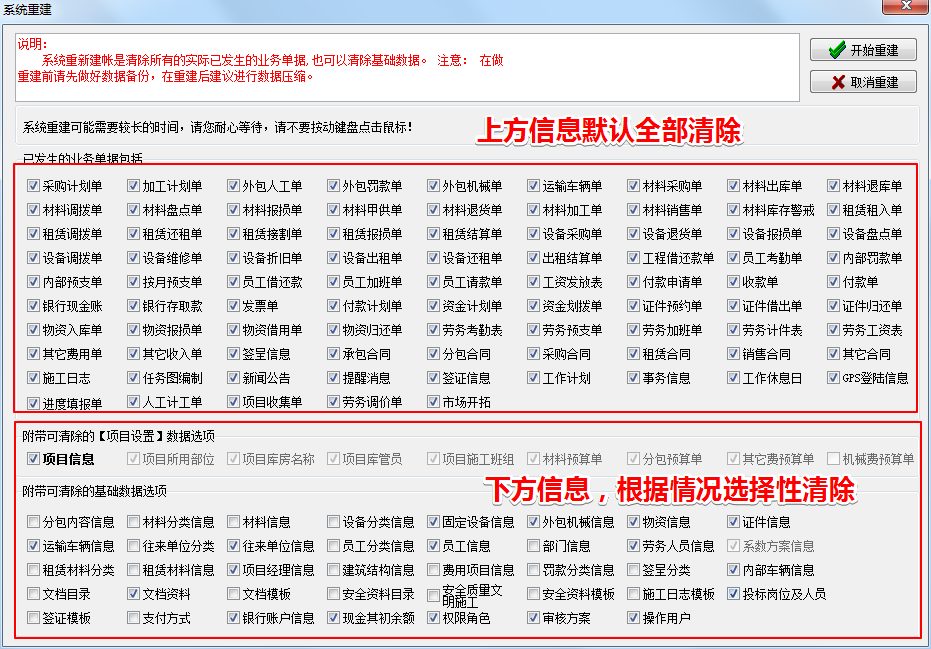Toggle the 材料退库单 checkbox

tap(834, 186)
